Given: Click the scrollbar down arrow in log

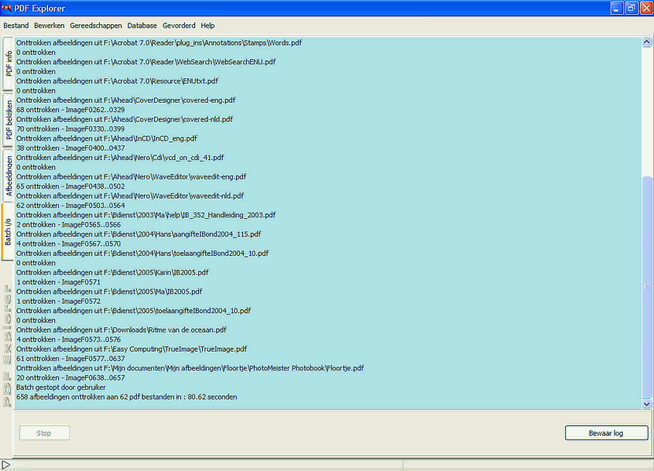Looking at the screenshot, I should tap(645, 403).
